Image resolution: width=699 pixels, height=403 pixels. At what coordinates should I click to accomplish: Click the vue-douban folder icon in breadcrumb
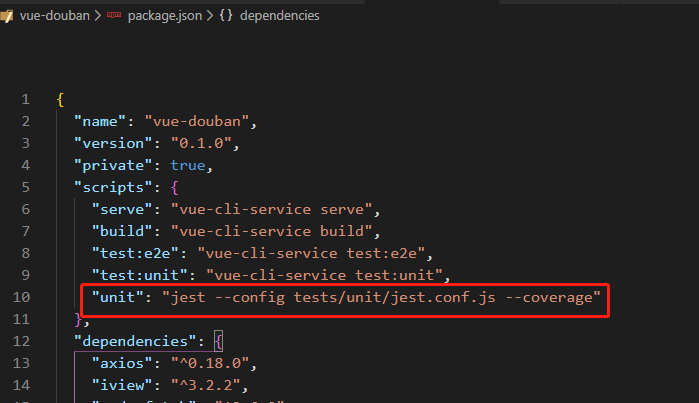[7, 16]
